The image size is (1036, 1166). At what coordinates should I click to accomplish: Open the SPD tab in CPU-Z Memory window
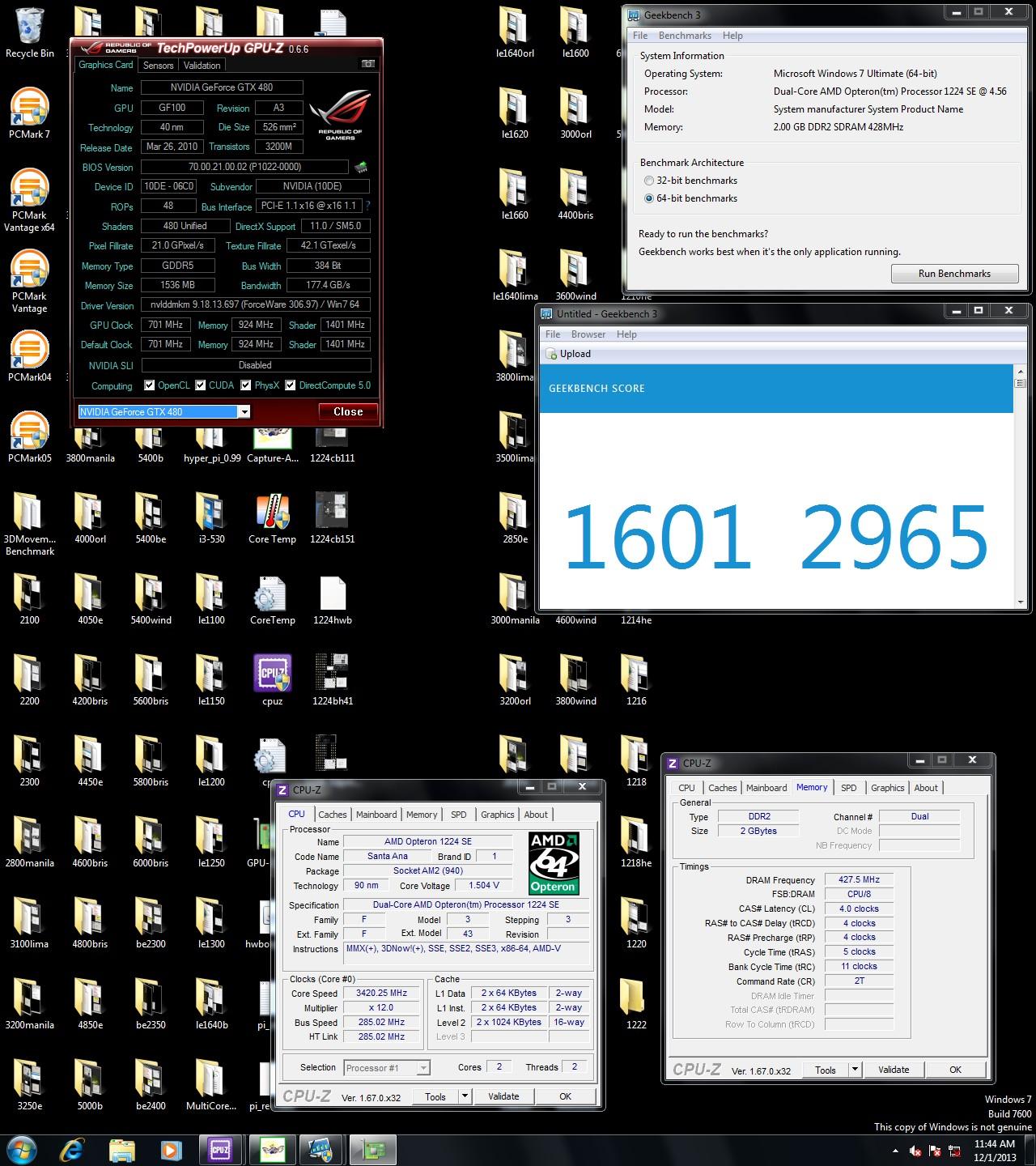(848, 788)
